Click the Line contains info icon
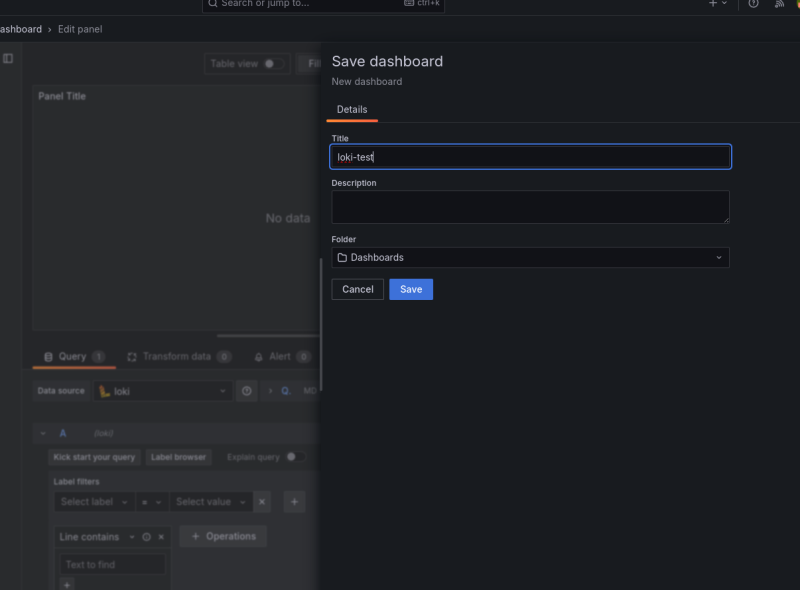The height and width of the screenshot is (590, 800). coord(146,537)
